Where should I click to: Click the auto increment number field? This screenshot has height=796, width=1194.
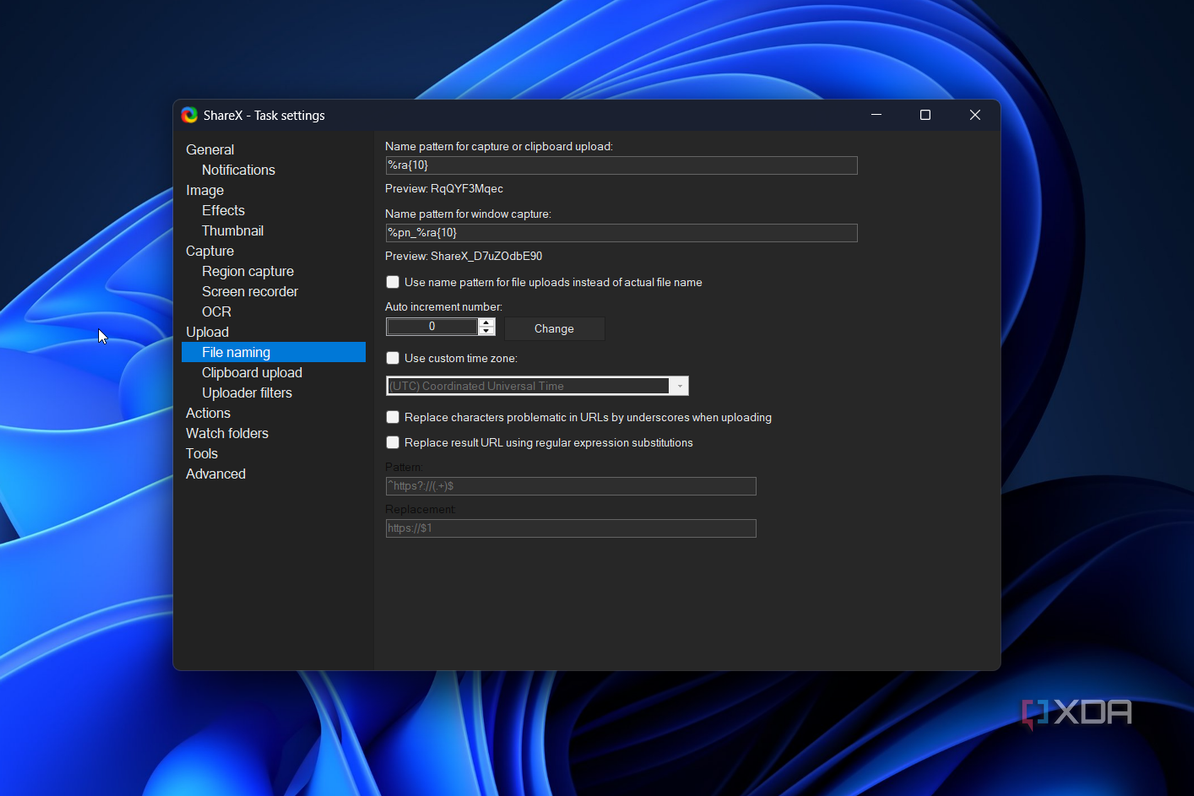click(x=432, y=327)
